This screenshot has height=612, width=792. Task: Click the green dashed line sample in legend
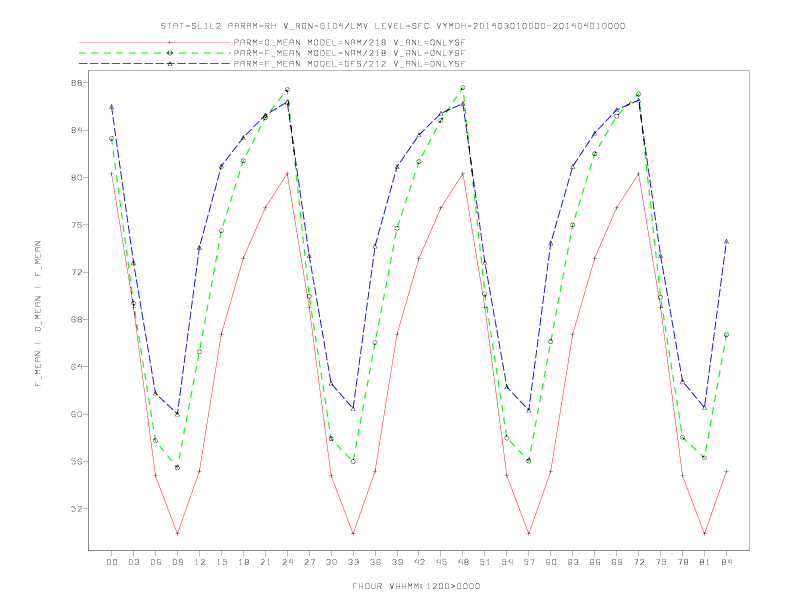click(155, 53)
